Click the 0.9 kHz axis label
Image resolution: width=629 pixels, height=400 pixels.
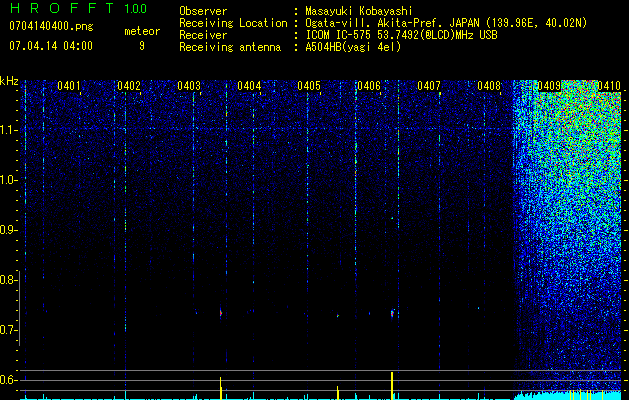pos(8,230)
